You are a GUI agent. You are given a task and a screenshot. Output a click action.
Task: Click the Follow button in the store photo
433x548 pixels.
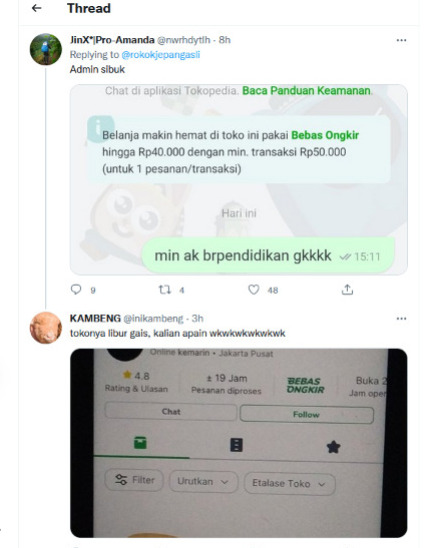306,414
